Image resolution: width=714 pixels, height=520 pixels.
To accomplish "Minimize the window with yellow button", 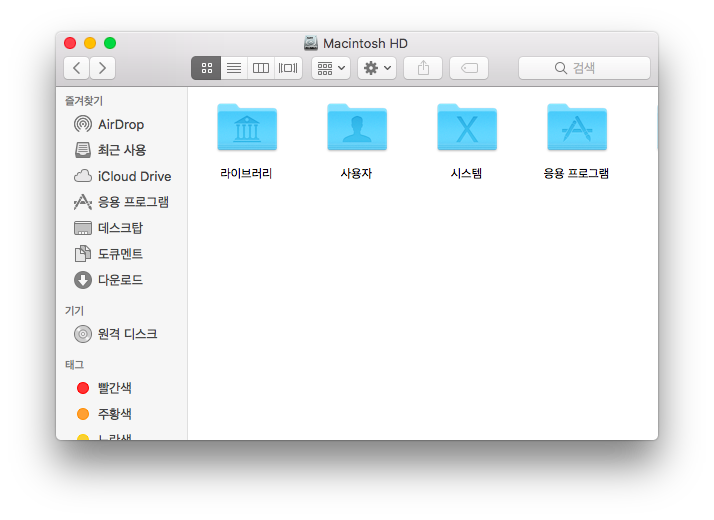I will click(x=90, y=43).
